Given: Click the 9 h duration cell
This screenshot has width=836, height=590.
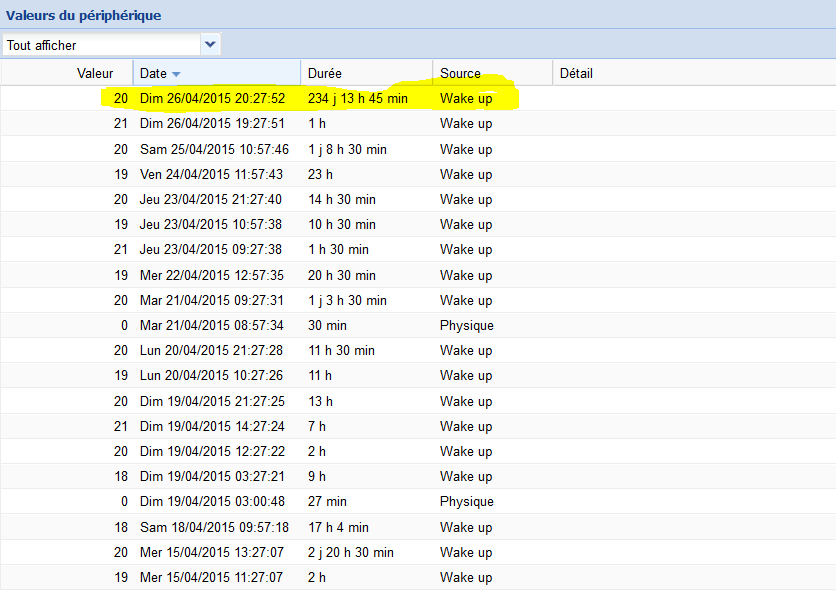Looking at the screenshot, I should pyautogui.click(x=317, y=476).
